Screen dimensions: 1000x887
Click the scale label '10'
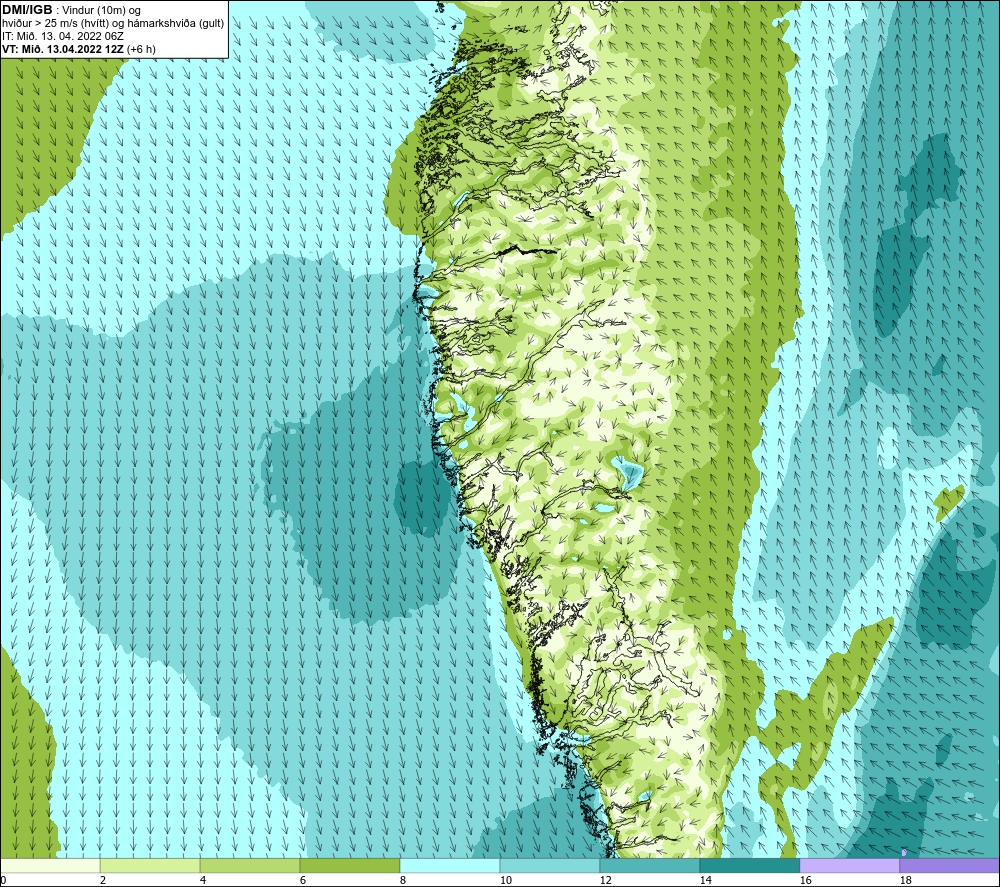(506, 881)
